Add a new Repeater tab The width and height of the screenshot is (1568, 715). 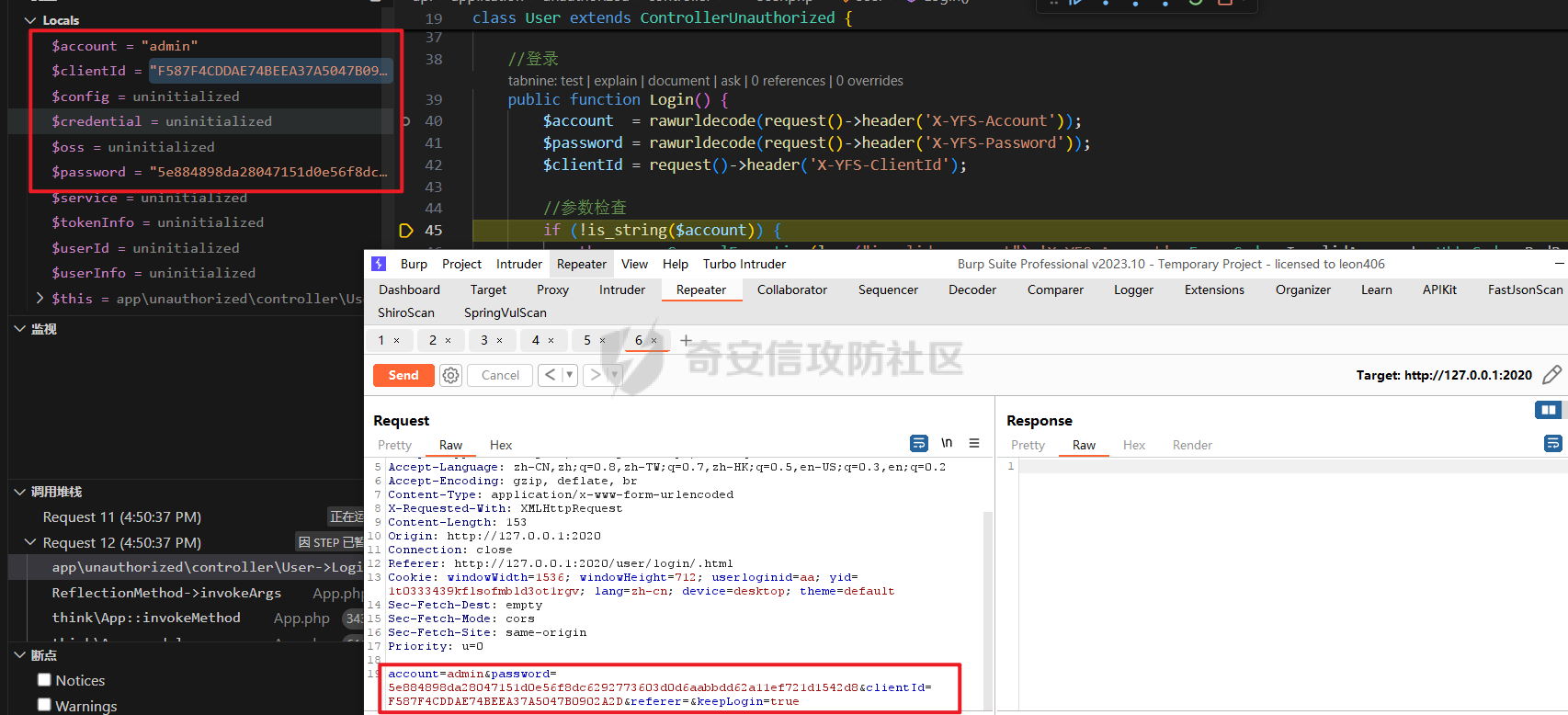686,340
